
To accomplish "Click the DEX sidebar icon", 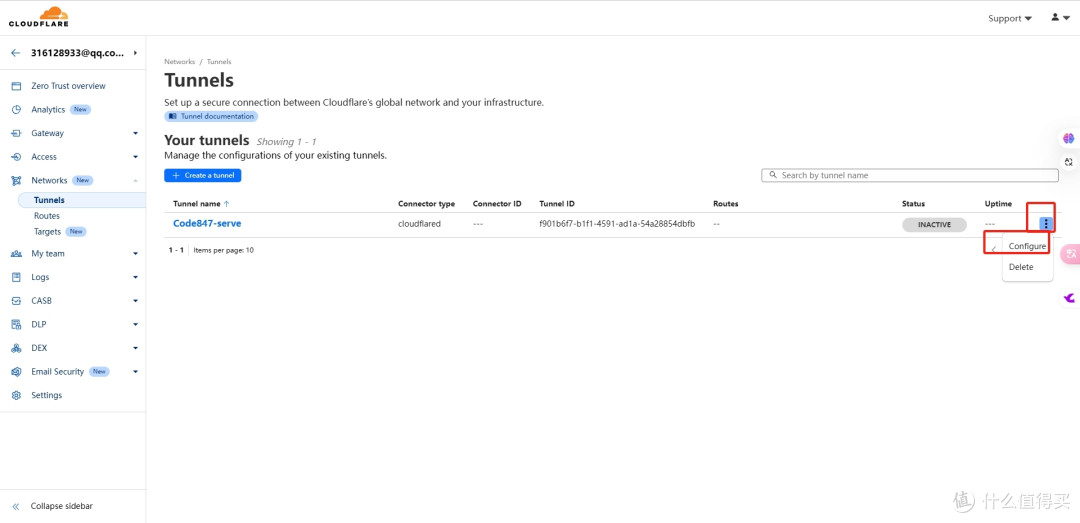I will [17, 348].
